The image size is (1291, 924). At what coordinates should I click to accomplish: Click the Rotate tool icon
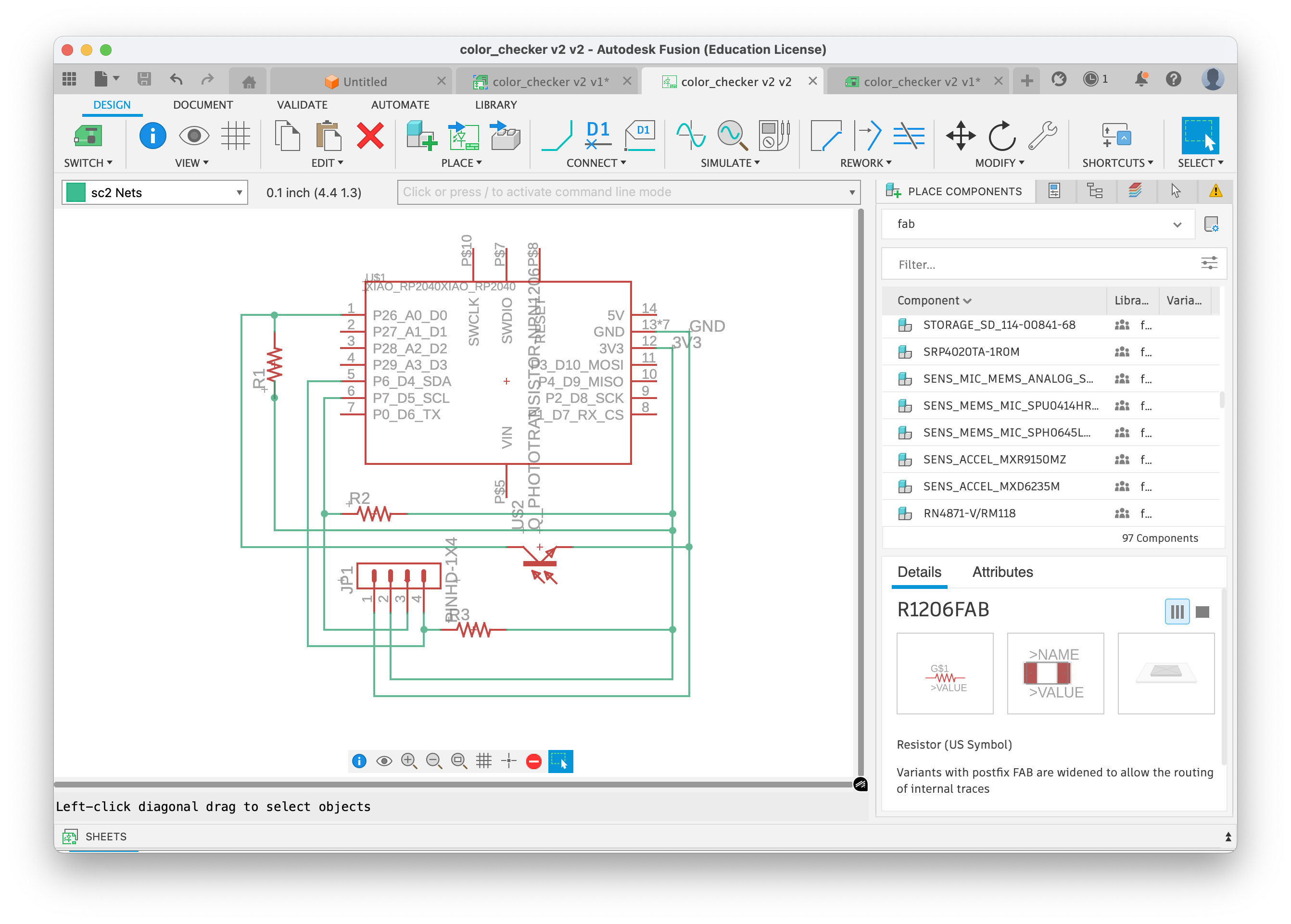1001,136
